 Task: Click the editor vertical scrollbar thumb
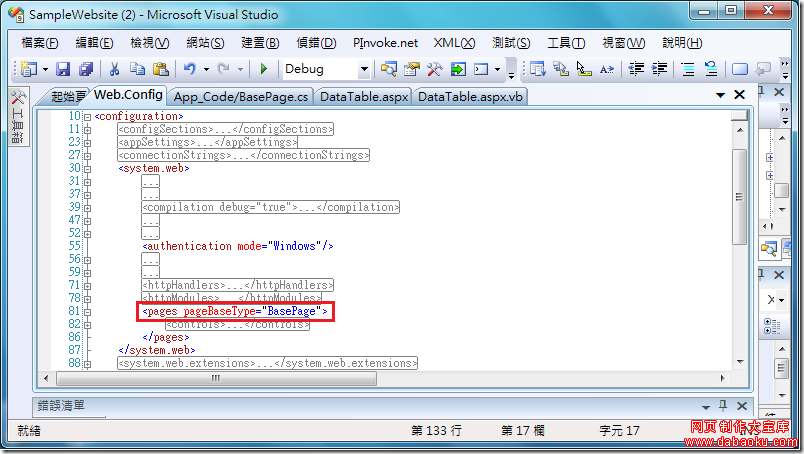click(x=739, y=196)
